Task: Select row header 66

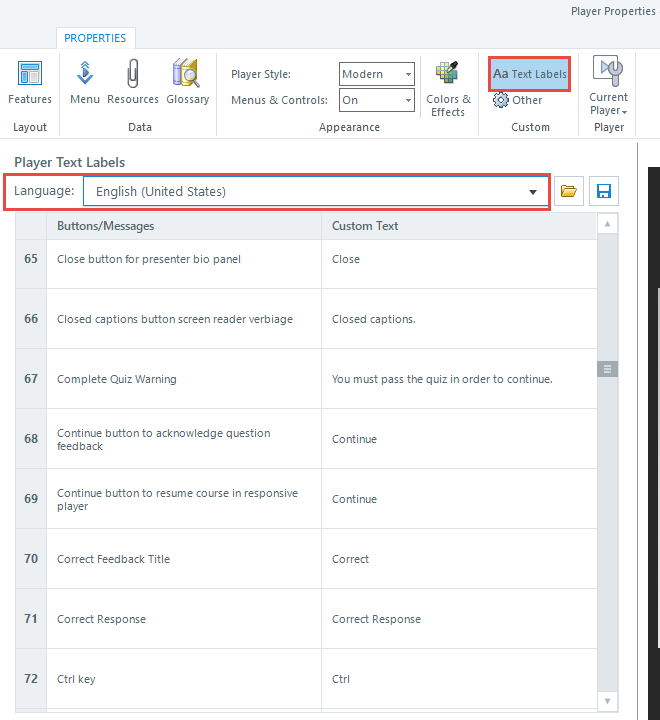Action: (x=31, y=319)
